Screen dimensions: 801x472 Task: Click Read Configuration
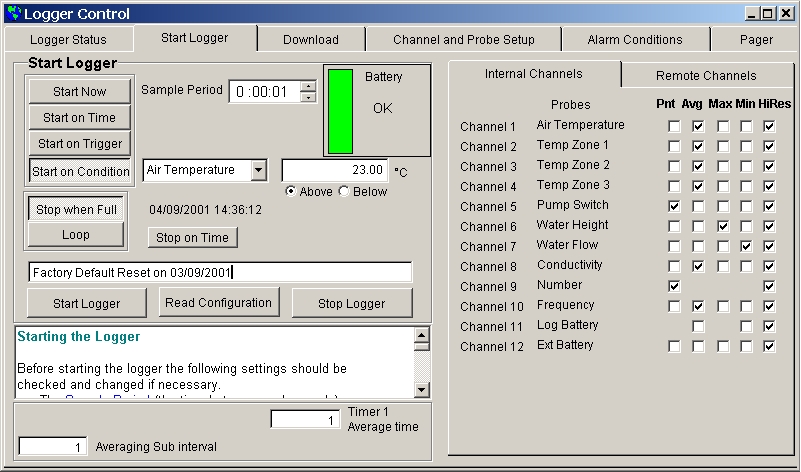pos(219,302)
